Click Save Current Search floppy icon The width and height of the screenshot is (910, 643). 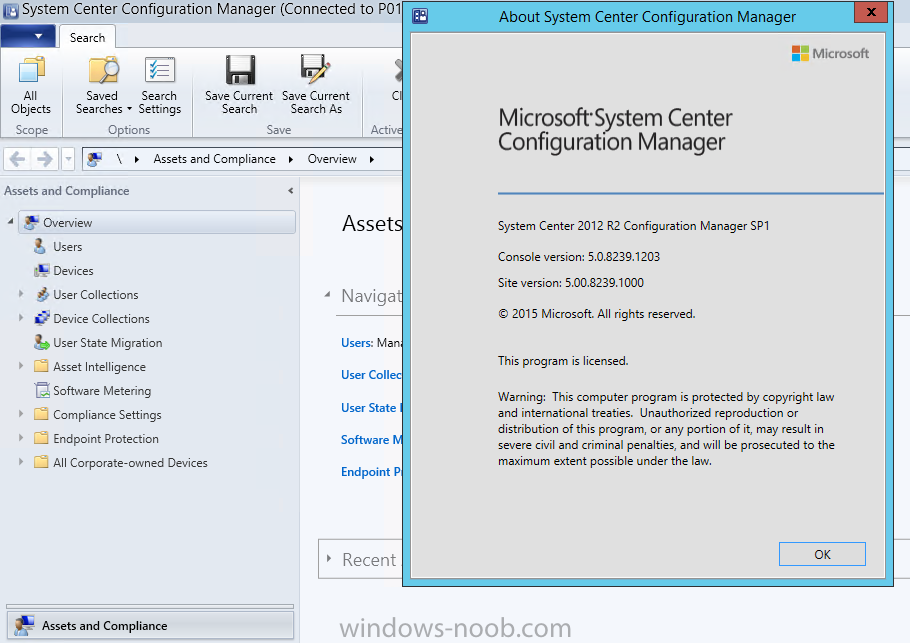click(240, 70)
